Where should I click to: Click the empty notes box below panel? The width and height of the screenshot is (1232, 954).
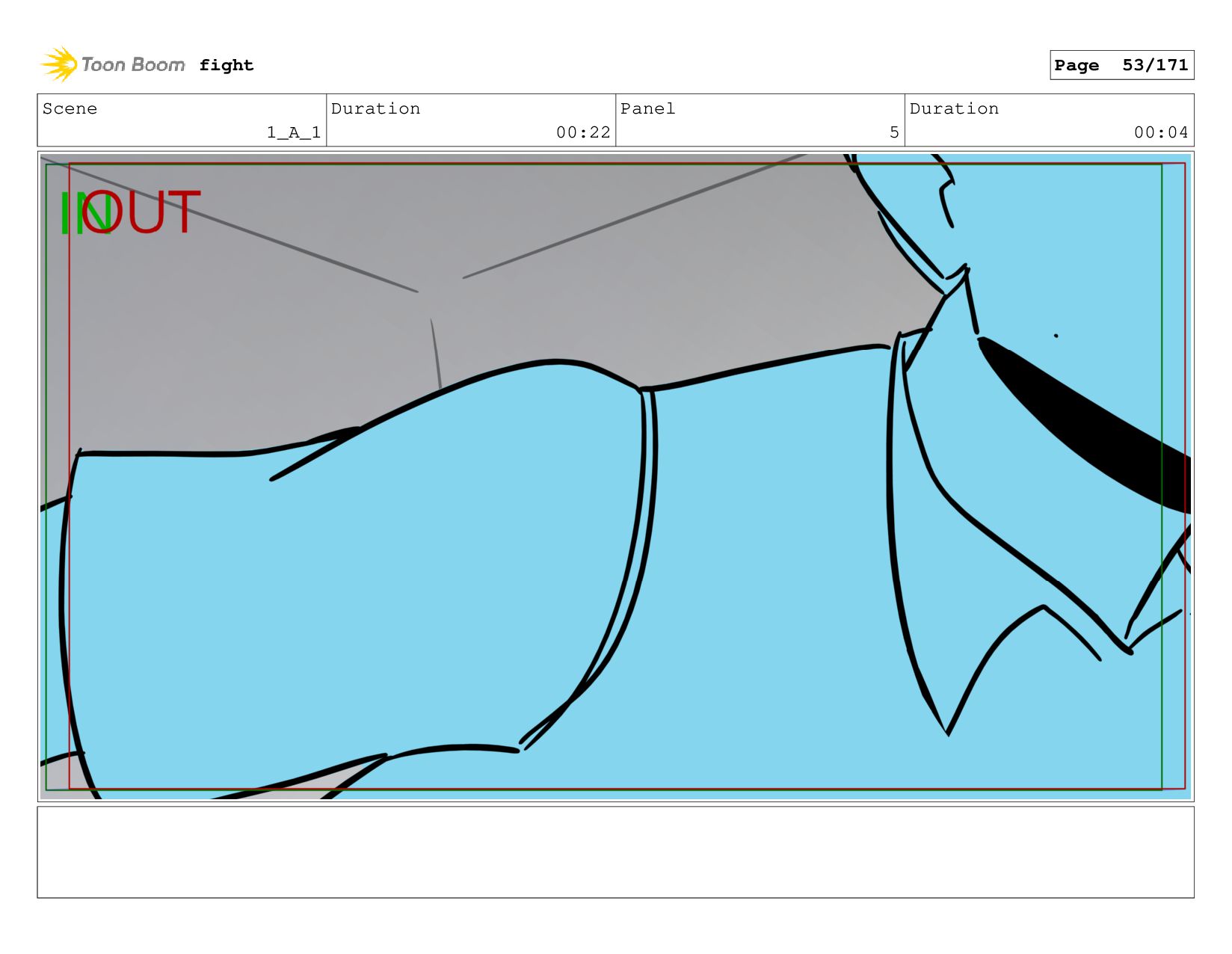pyautogui.click(x=615, y=852)
